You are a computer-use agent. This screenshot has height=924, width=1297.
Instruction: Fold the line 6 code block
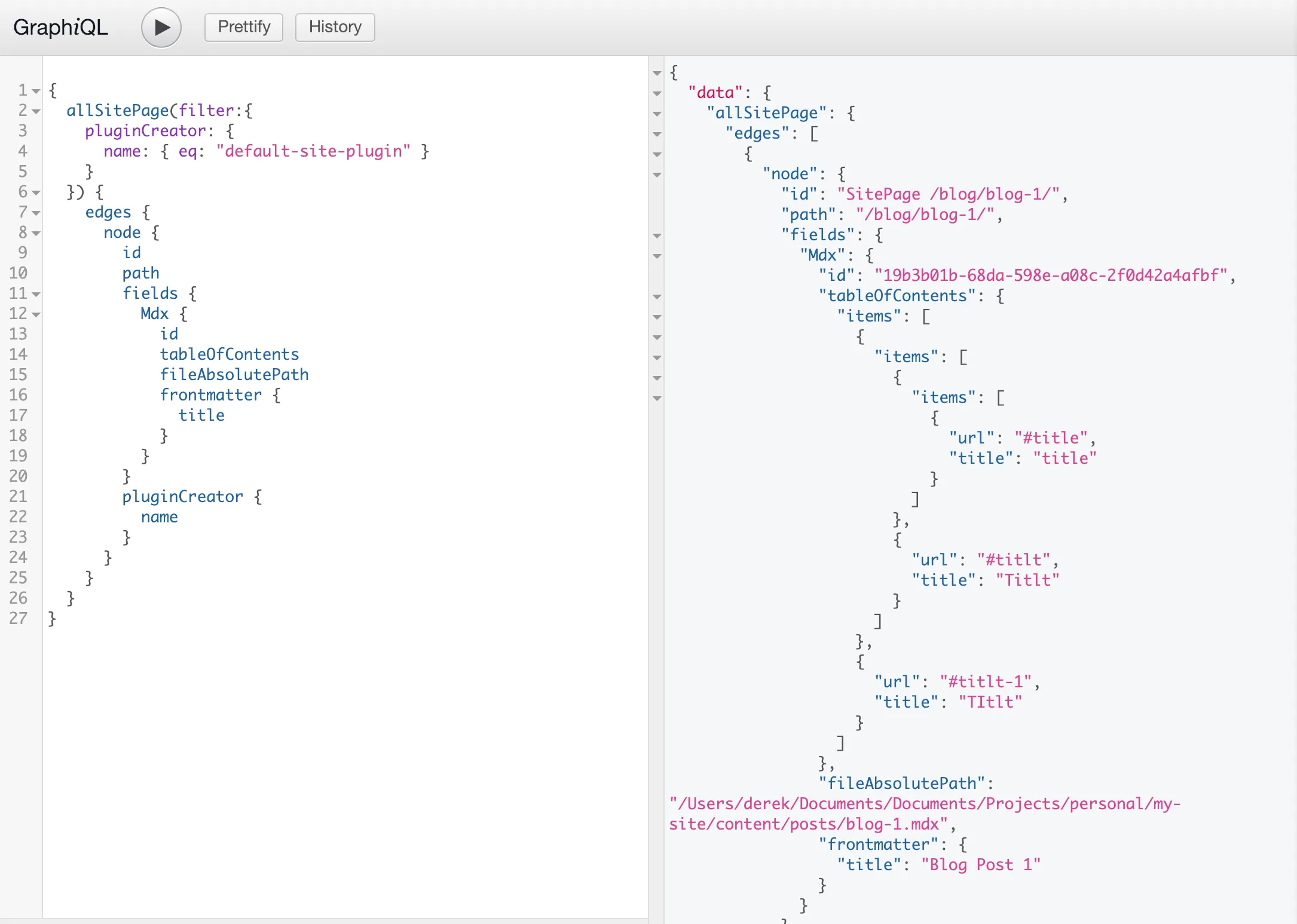tap(36, 192)
